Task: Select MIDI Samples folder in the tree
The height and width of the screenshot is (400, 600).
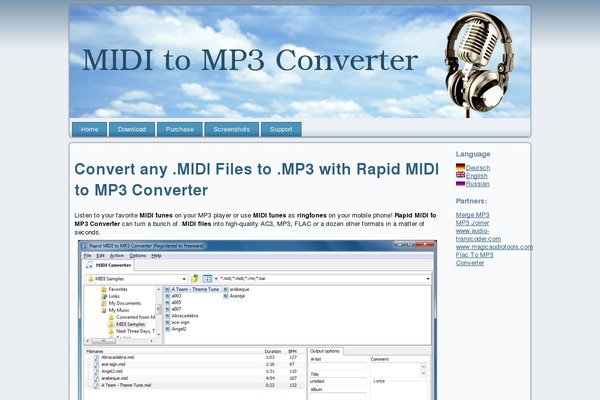Action: (x=130, y=324)
